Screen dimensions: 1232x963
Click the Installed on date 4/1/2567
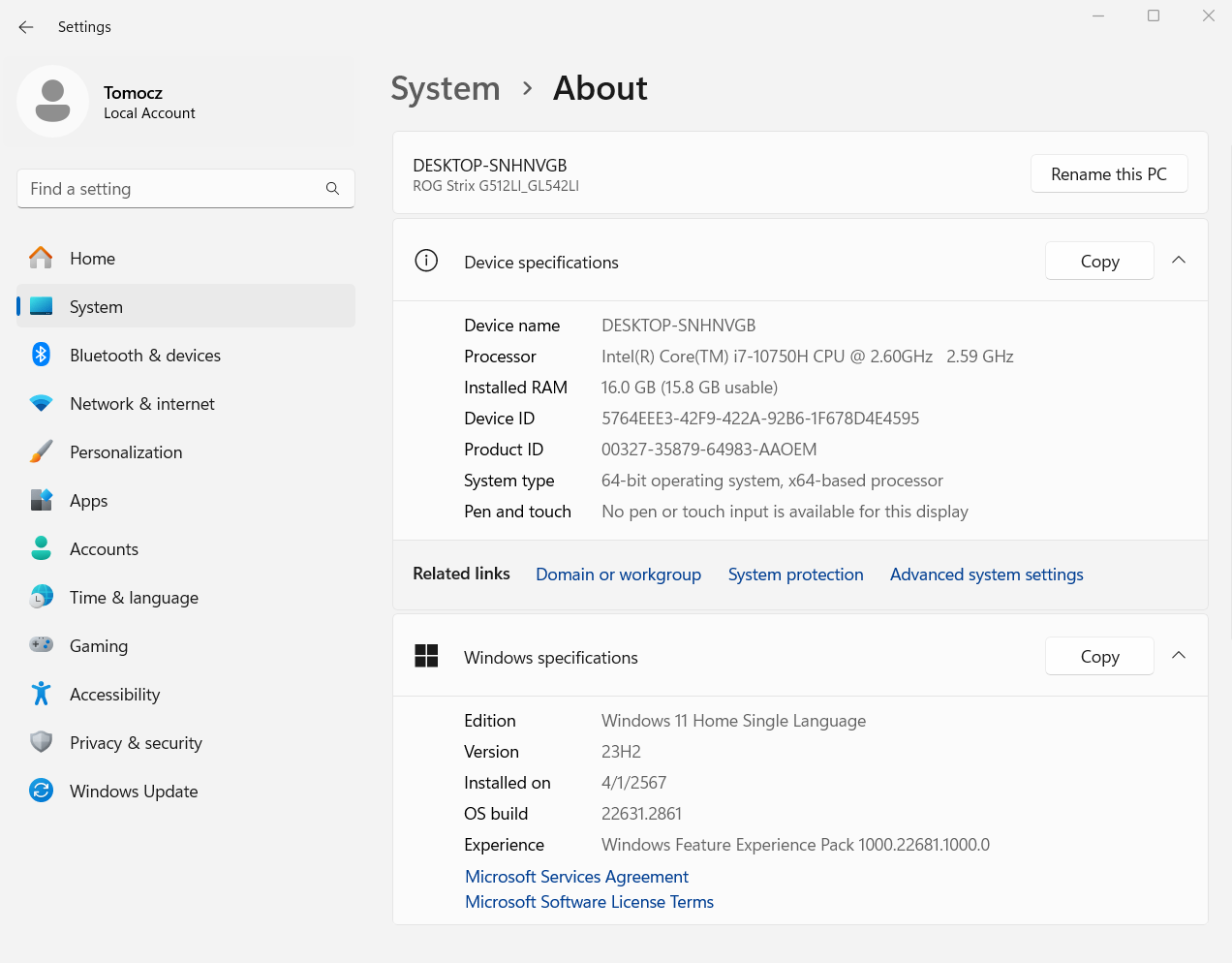tap(633, 783)
